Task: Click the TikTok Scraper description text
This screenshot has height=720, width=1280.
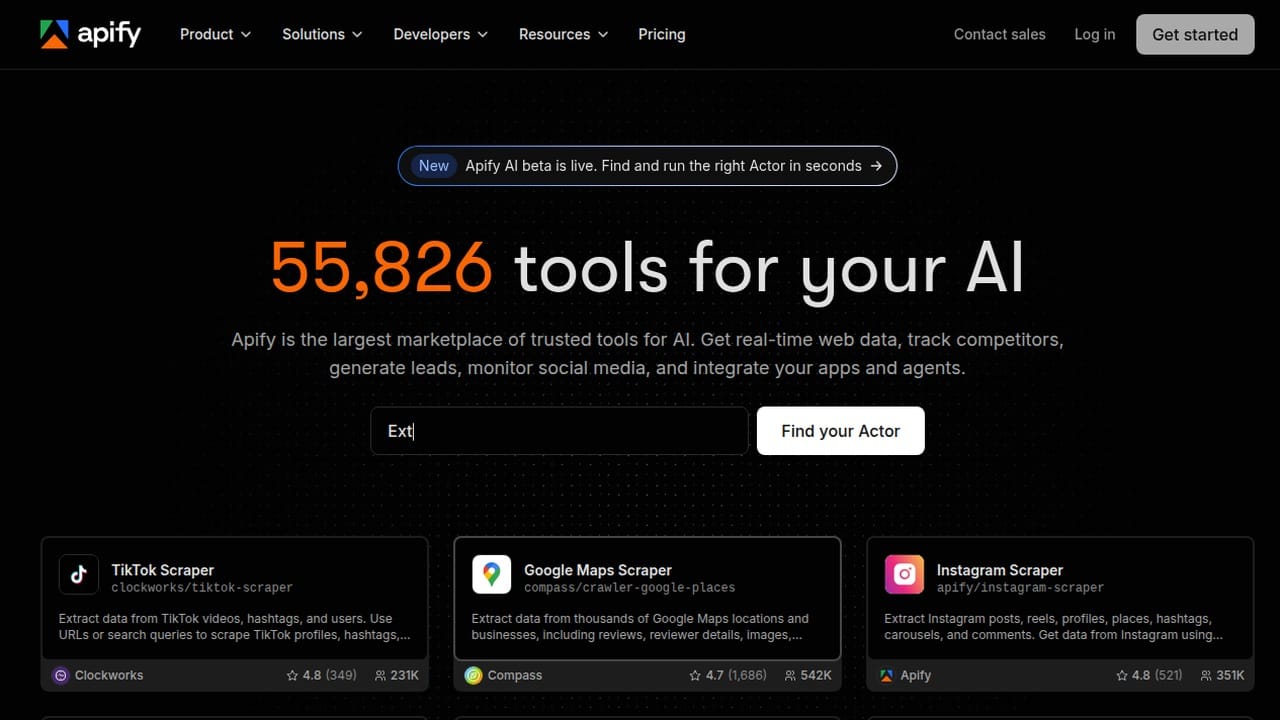Action: point(235,627)
